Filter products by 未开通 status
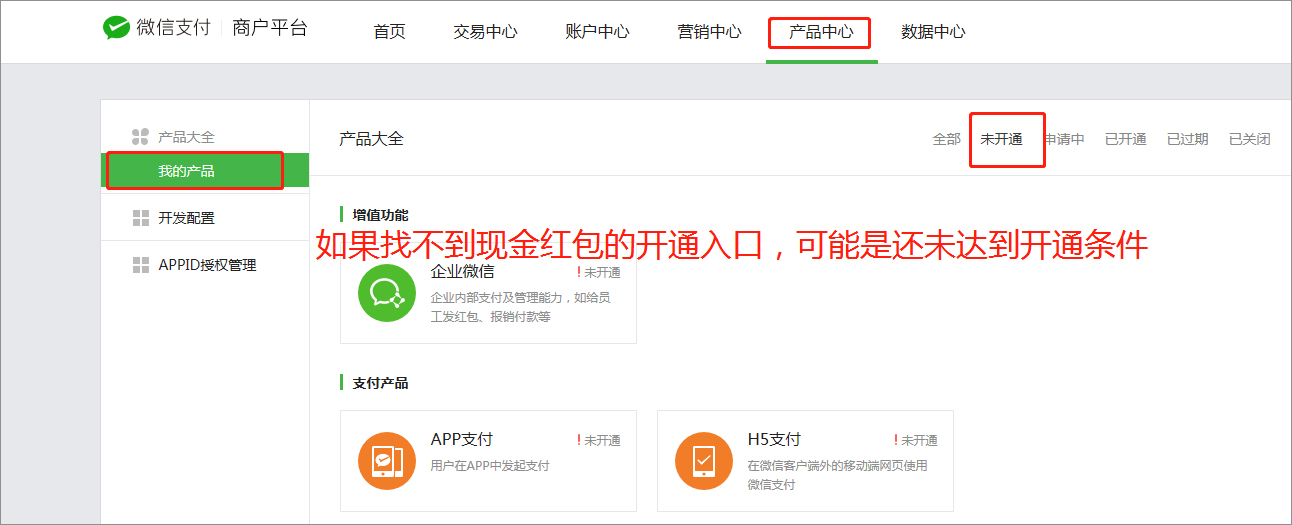This screenshot has width=1292, height=525. click(x=1001, y=139)
